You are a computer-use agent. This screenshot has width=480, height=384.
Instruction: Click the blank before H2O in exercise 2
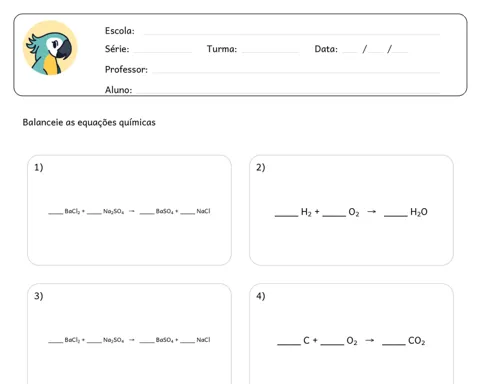[396, 216]
